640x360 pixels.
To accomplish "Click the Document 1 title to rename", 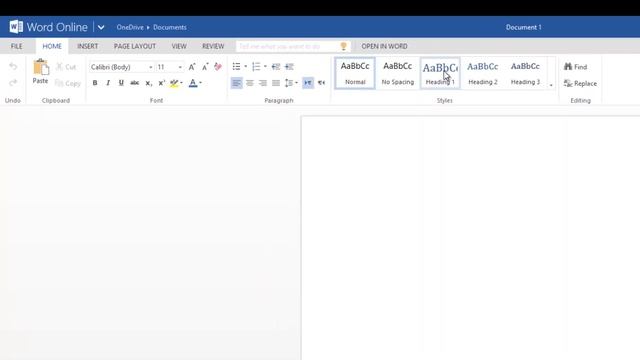I will click(x=524, y=27).
